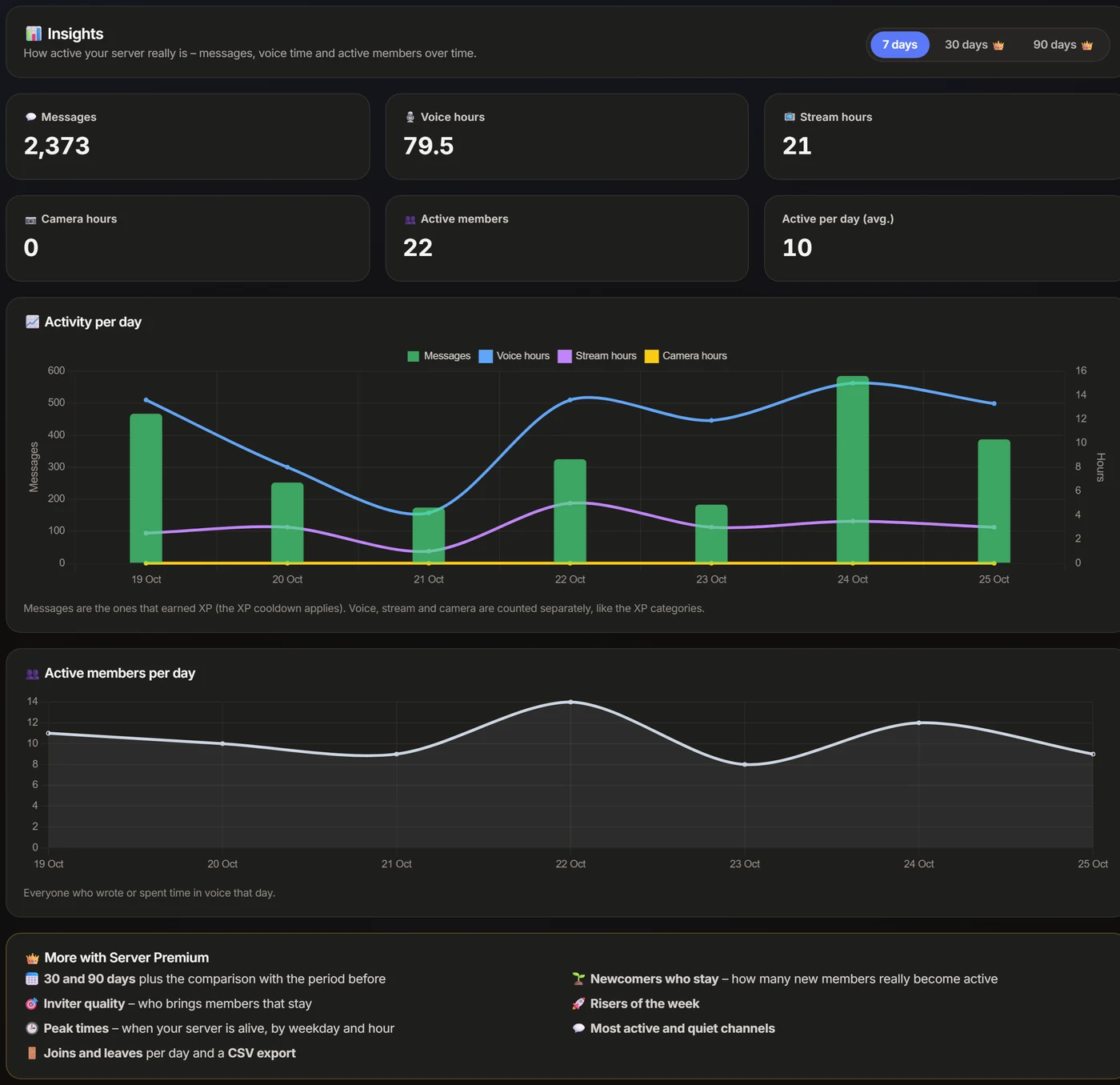Click the blue Voice hours legend swatch

[486, 356]
